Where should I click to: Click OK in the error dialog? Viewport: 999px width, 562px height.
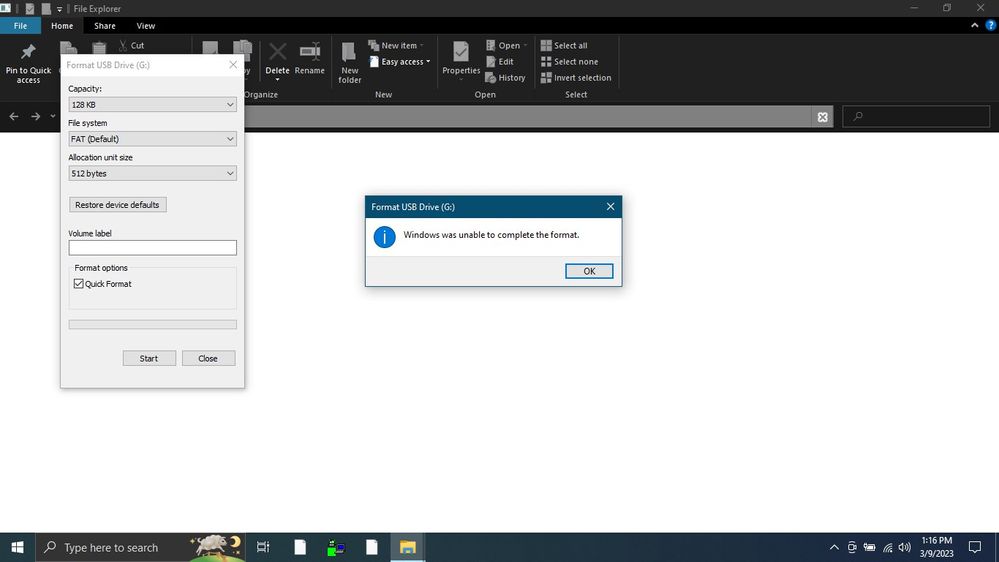(x=589, y=271)
